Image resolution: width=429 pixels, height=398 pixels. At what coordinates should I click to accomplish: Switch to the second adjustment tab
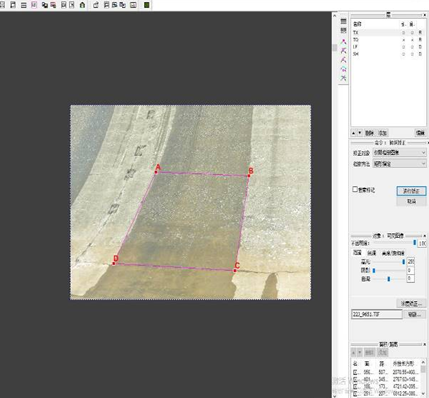click(372, 253)
